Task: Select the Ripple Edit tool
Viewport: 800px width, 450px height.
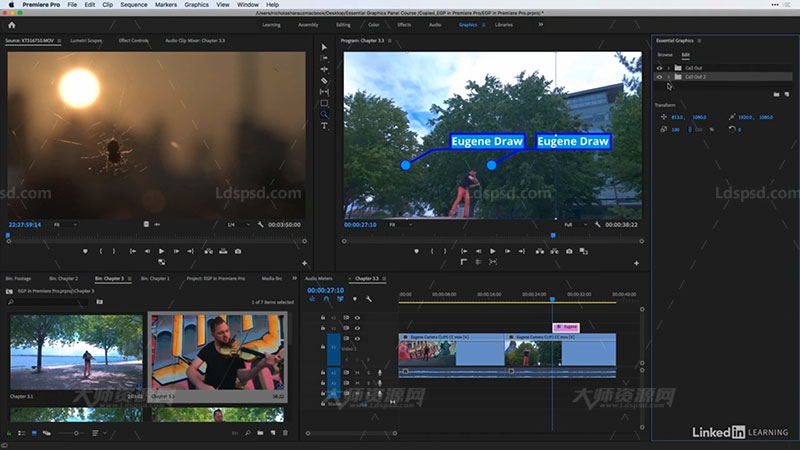Action: click(324, 69)
